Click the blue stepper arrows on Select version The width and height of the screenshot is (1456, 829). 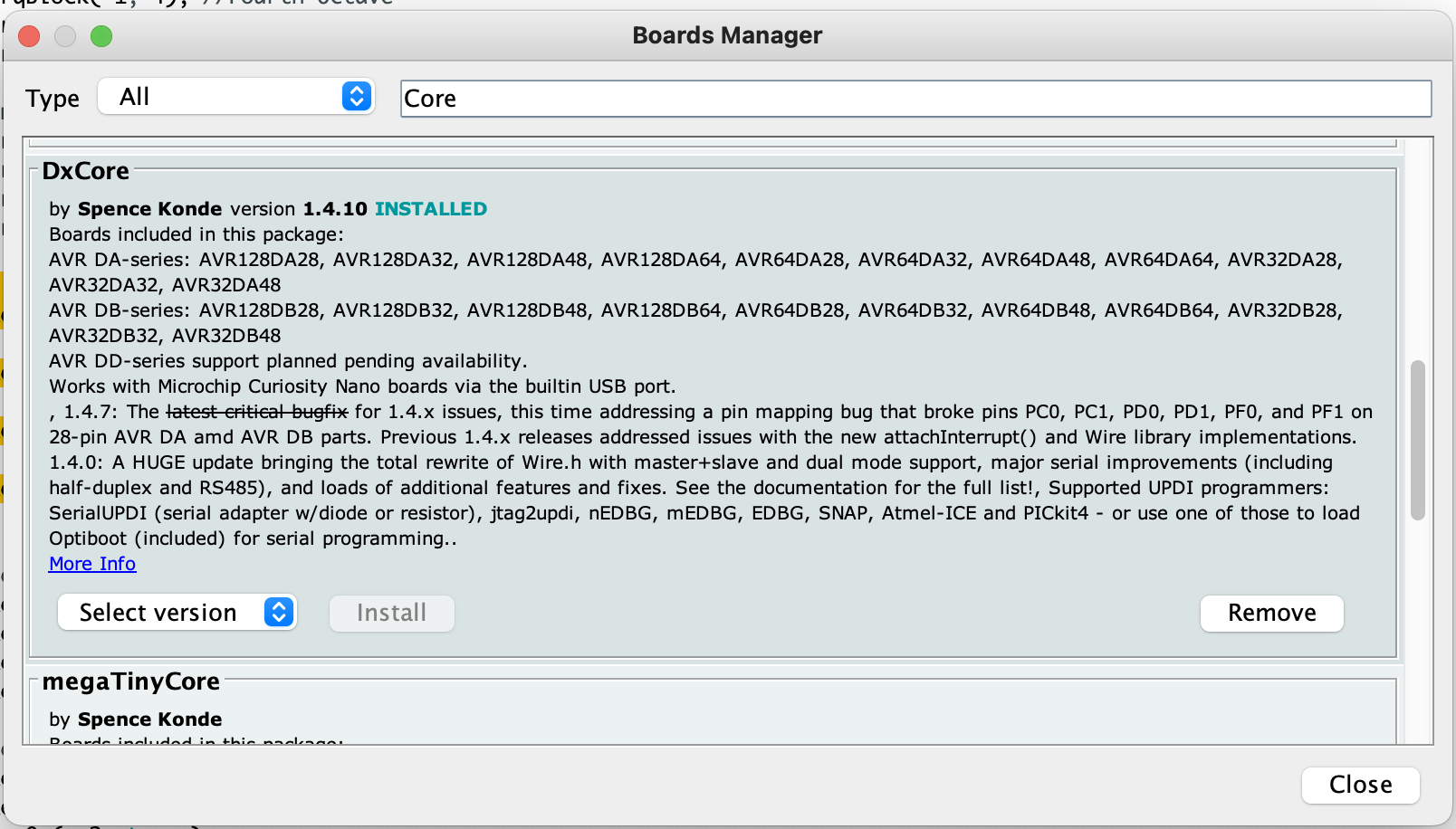(279, 613)
